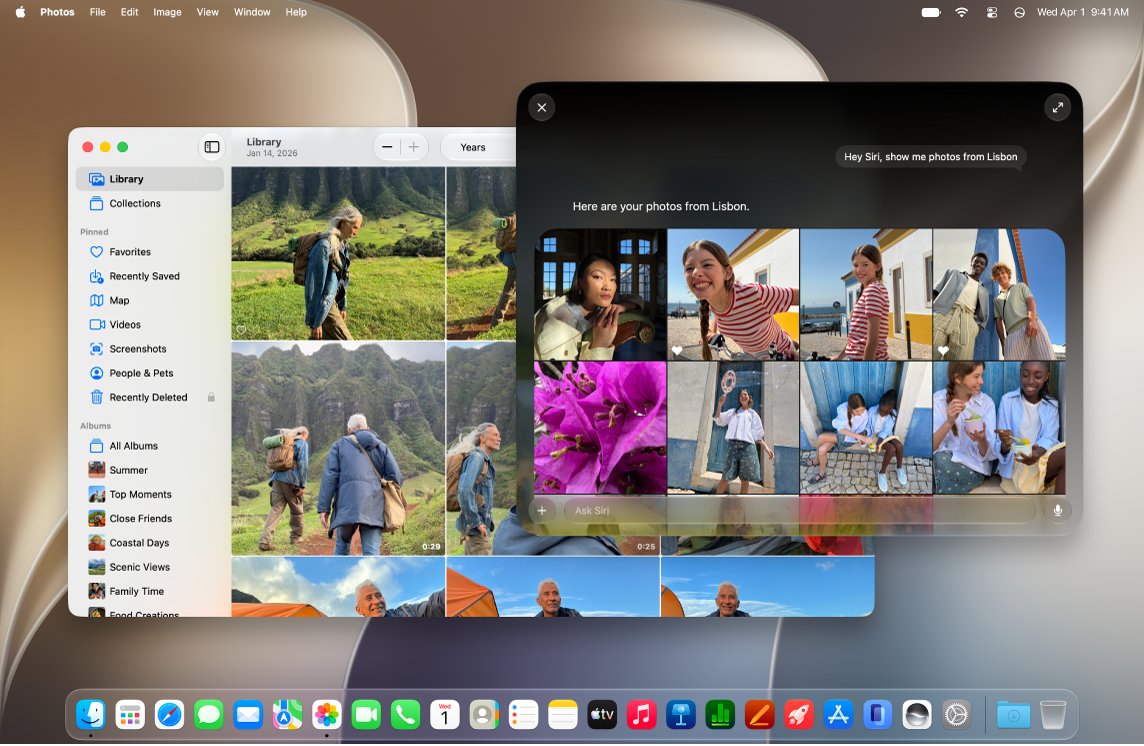
Task: Open the Scenic Views album
Action: [x=150, y=567]
